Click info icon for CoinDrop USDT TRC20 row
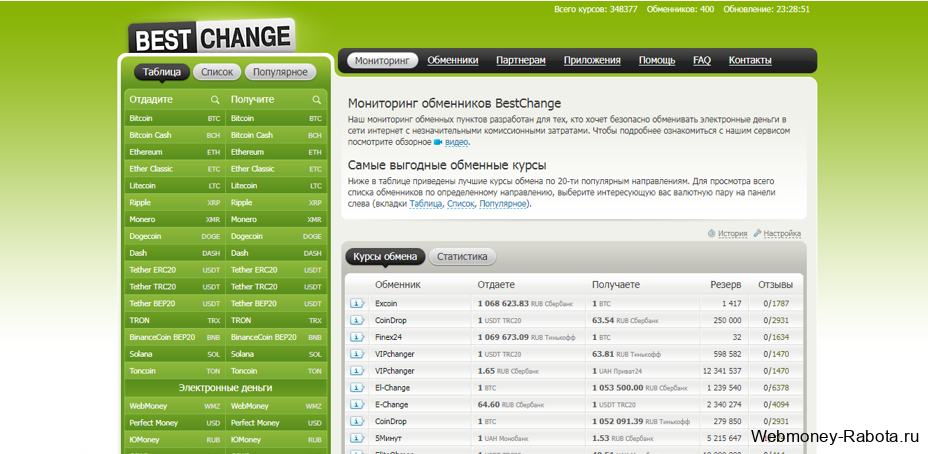This screenshot has width=928, height=454. (357, 320)
